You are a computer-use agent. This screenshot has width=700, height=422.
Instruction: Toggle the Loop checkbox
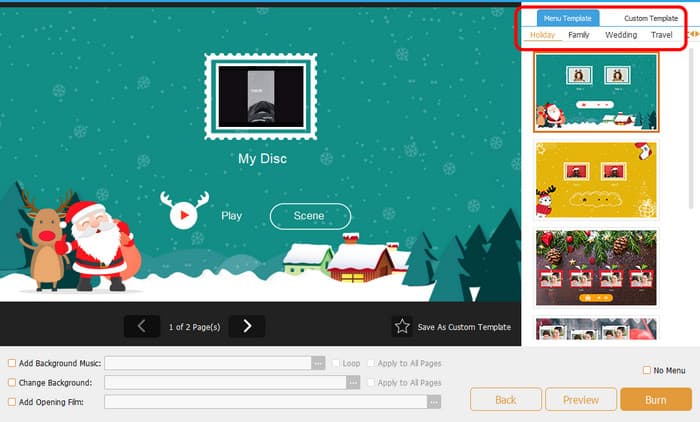point(336,363)
